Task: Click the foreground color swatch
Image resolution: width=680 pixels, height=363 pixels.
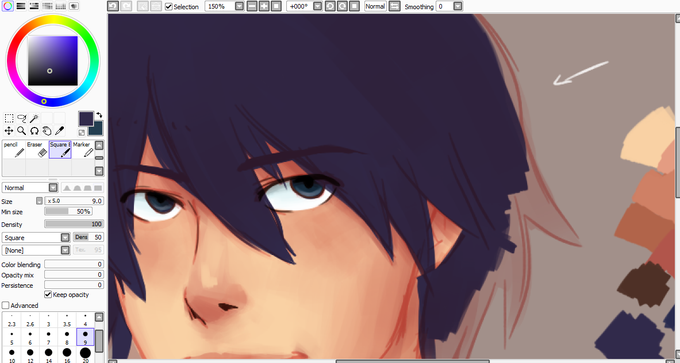Action: click(85, 118)
